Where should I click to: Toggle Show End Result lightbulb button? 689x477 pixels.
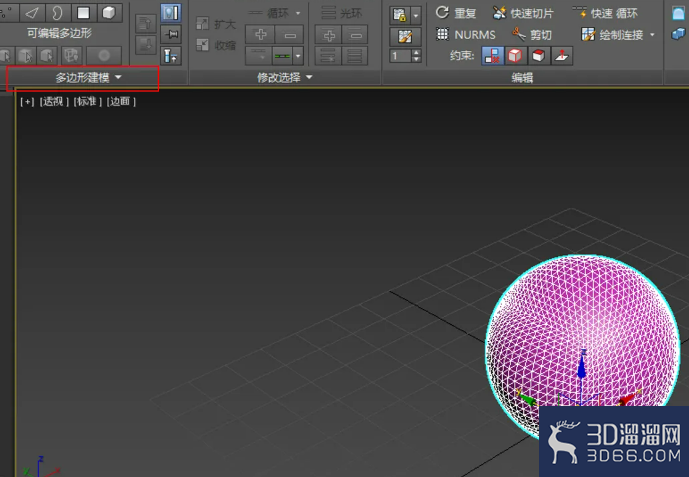pos(170,13)
